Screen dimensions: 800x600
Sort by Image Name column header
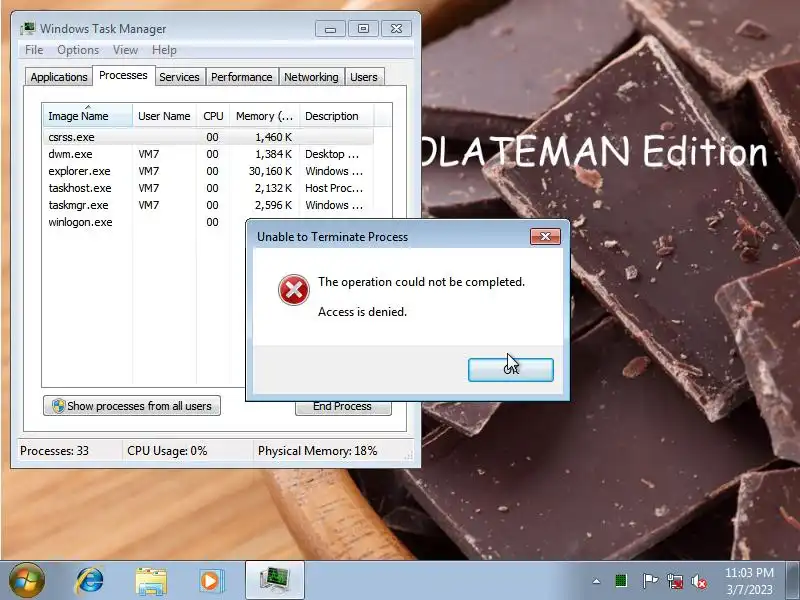pos(88,116)
